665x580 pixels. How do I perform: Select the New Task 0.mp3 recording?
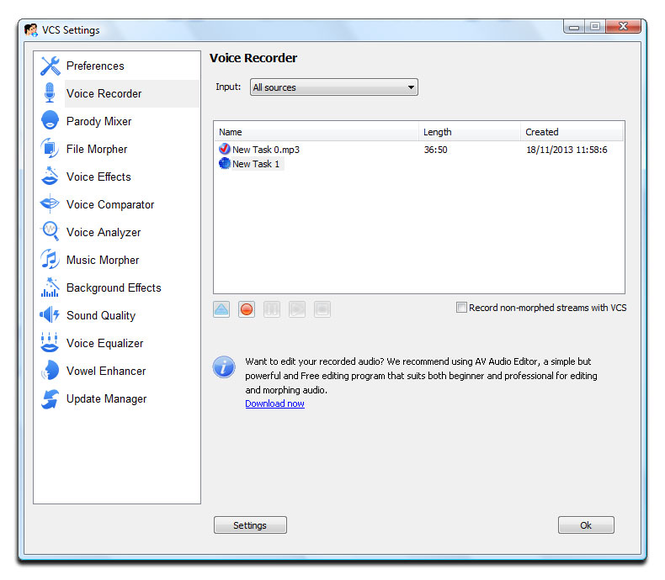tap(266, 150)
